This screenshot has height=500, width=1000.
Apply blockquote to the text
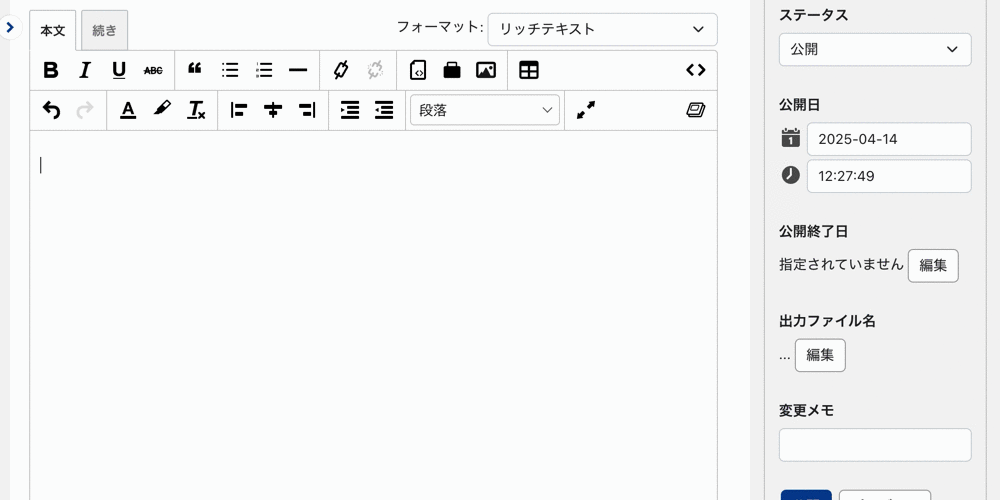click(x=195, y=70)
